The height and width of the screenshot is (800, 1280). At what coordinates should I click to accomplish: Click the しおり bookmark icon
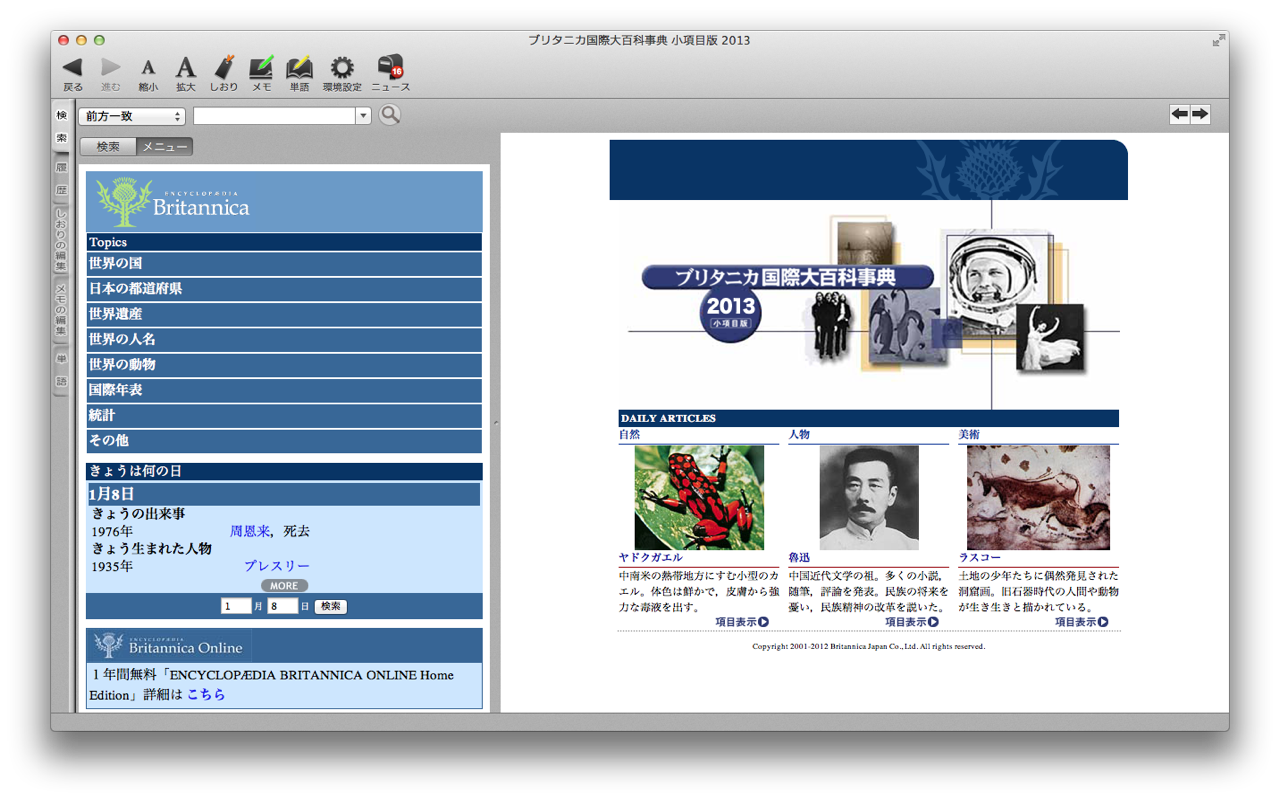click(224, 68)
